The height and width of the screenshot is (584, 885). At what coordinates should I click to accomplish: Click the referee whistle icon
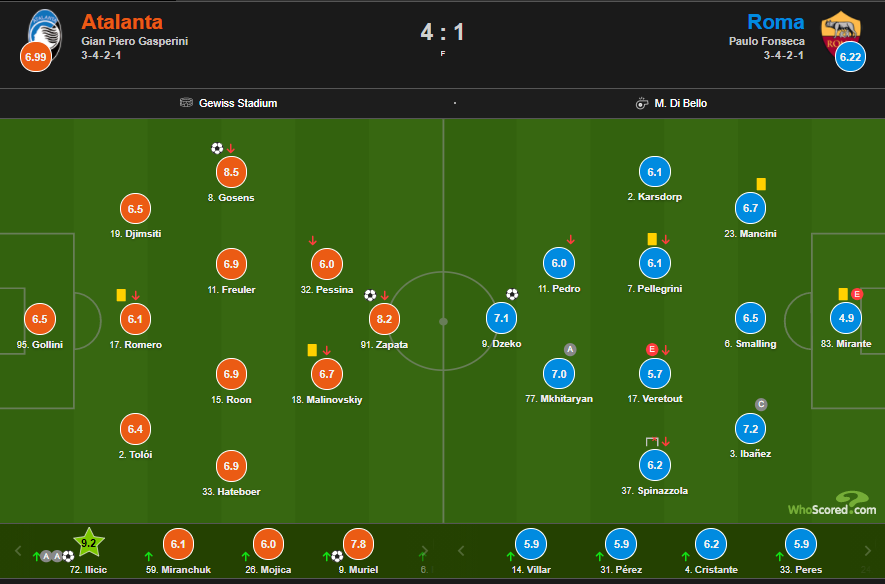(641, 103)
